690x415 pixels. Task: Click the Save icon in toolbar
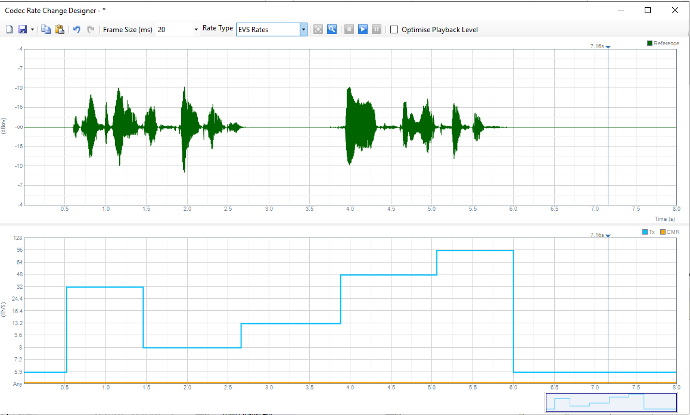point(22,30)
